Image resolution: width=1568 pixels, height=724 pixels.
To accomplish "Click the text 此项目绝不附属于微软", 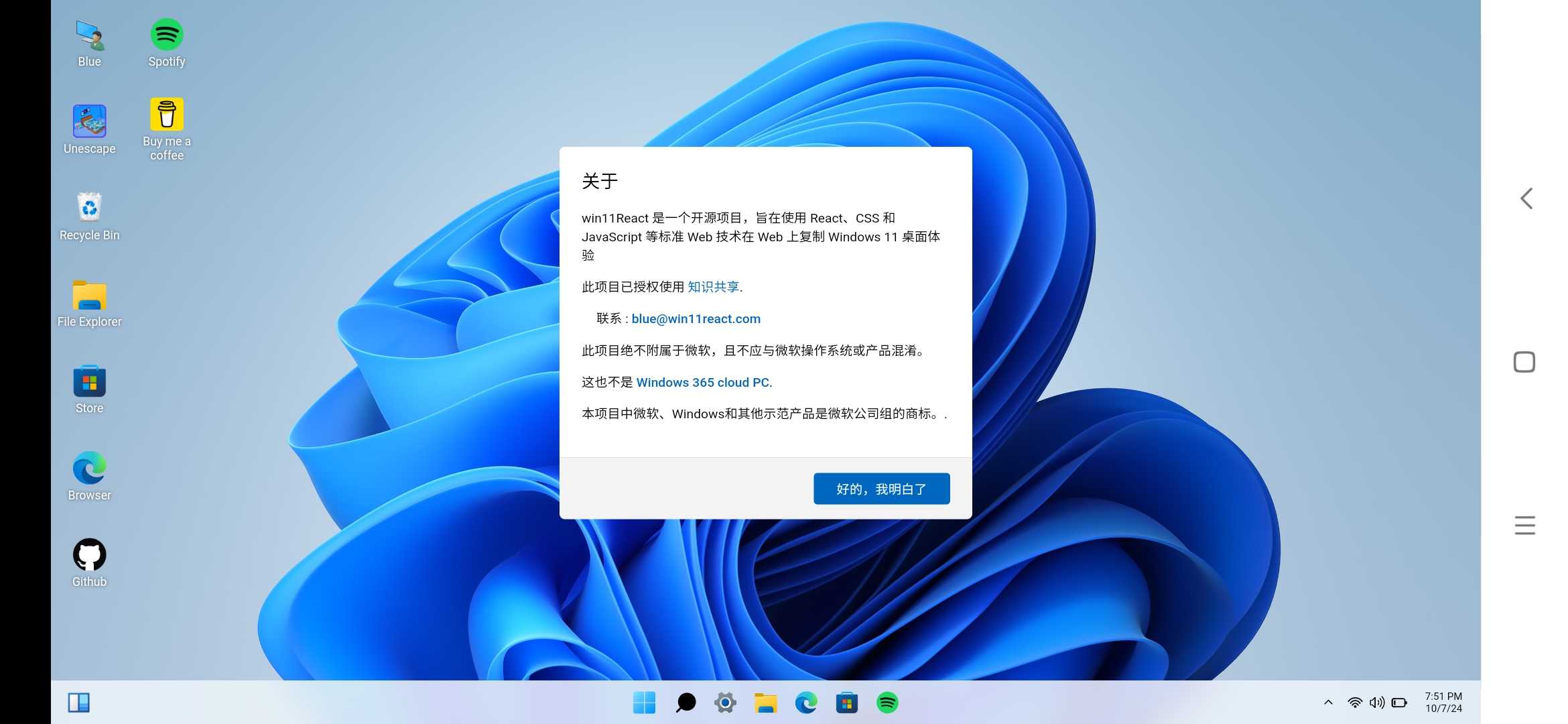I will [x=646, y=351].
